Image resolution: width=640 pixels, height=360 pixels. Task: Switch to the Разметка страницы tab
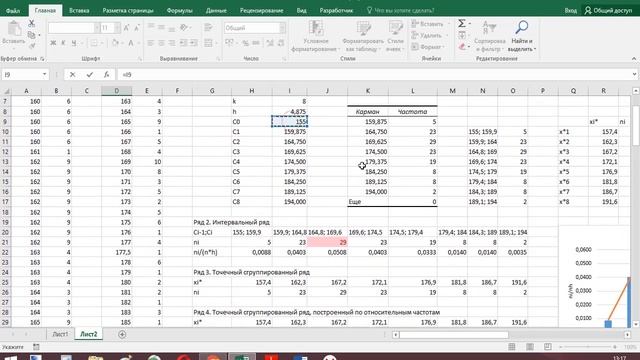128,11
